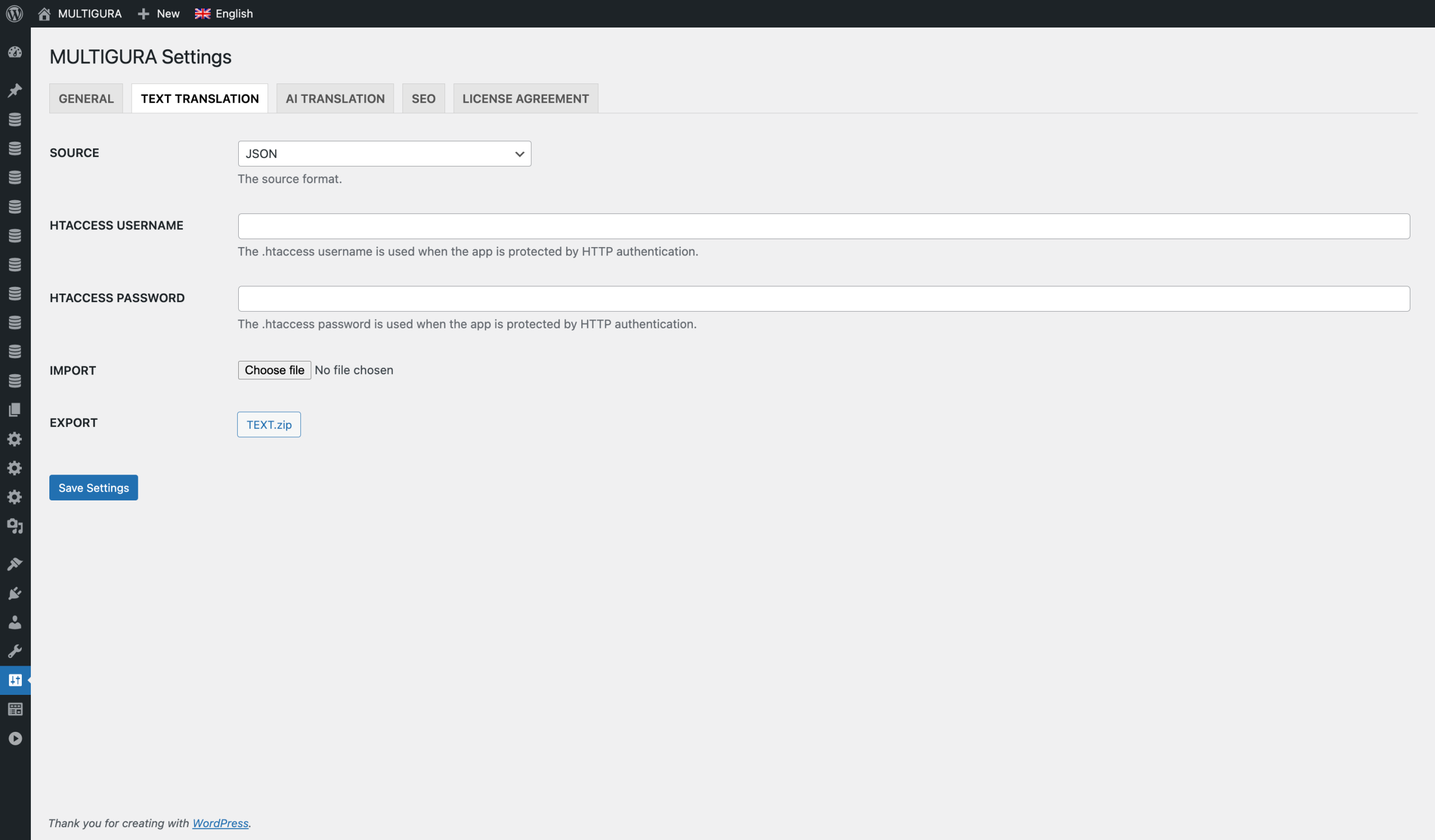Click the EXPORT label
Viewport: 1435px width, 840px height.
point(73,423)
